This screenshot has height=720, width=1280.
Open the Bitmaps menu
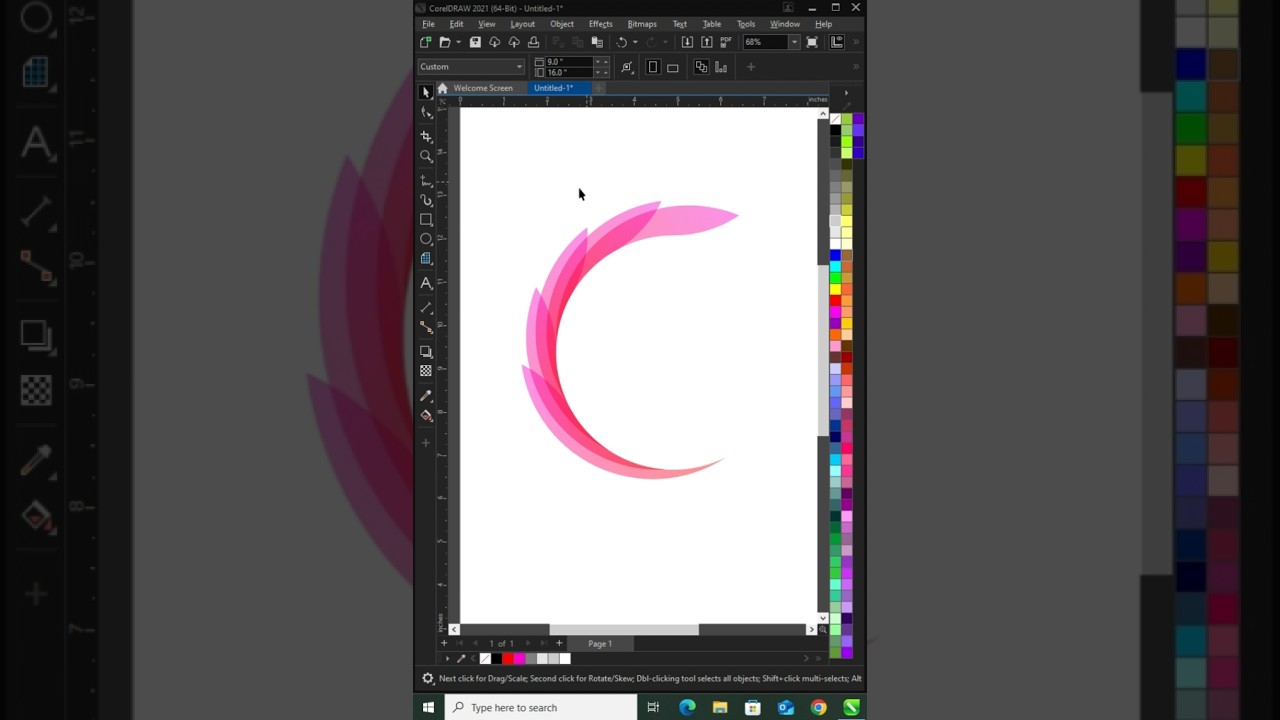click(x=642, y=24)
